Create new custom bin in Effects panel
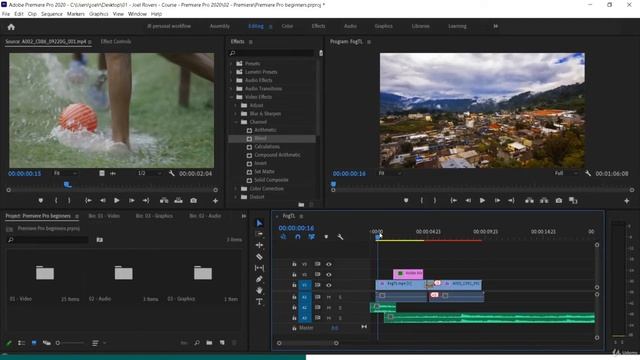Image resolution: width=640 pixels, height=360 pixels. (x=301, y=204)
